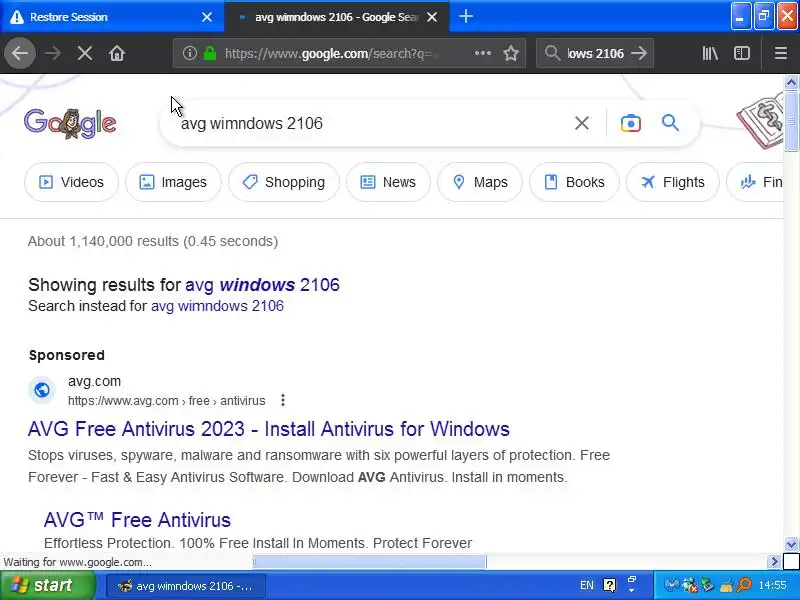Click the EN language indicator
Image resolution: width=800 pixels, height=600 pixels.
[587, 585]
